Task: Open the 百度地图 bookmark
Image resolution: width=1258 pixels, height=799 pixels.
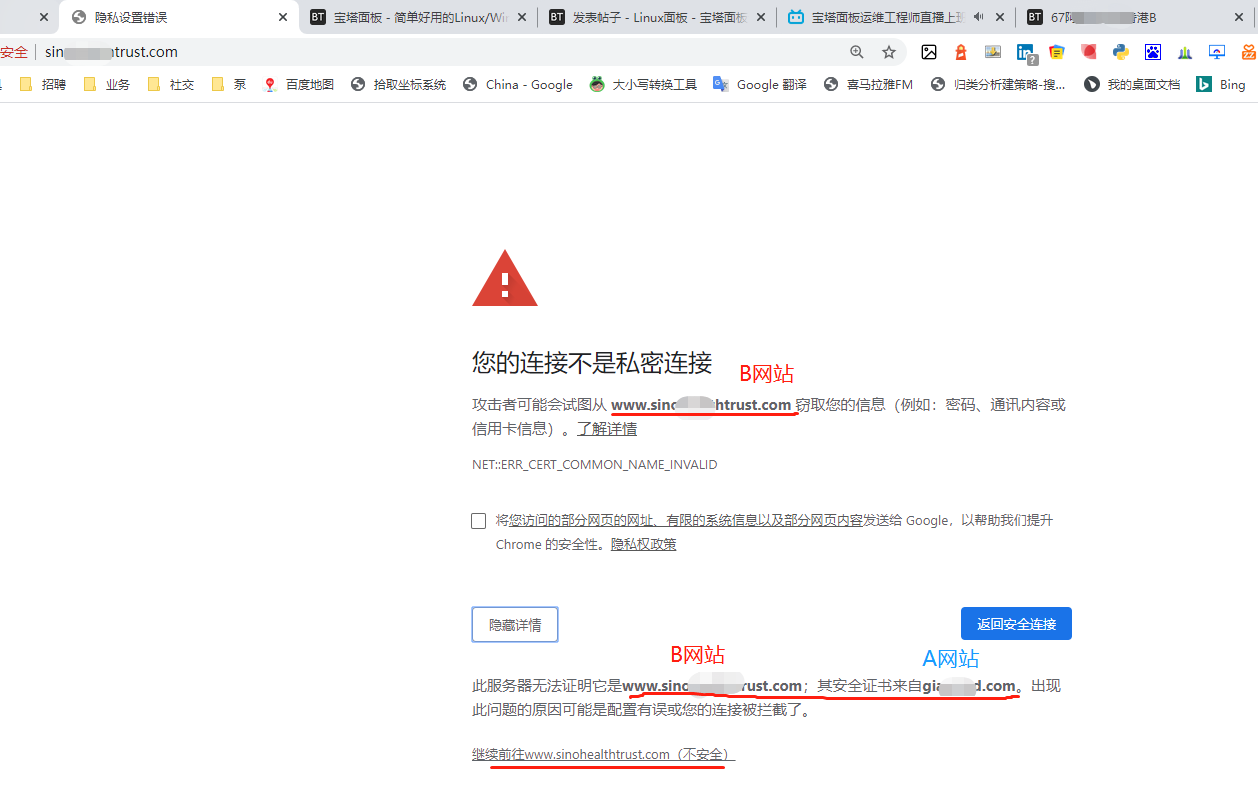Action: [299, 85]
